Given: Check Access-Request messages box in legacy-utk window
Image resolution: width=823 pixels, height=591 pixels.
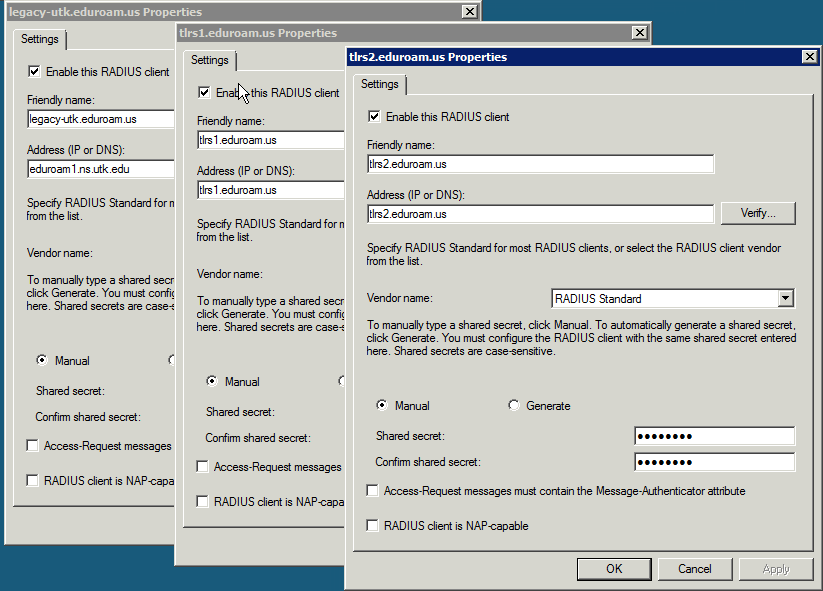Looking at the screenshot, I should [x=33, y=446].
